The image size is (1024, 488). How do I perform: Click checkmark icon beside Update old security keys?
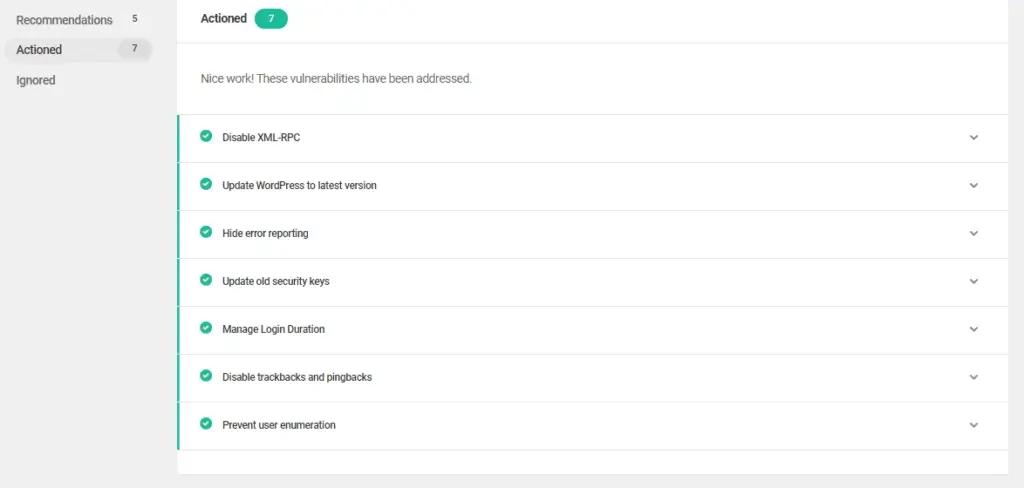coord(206,280)
